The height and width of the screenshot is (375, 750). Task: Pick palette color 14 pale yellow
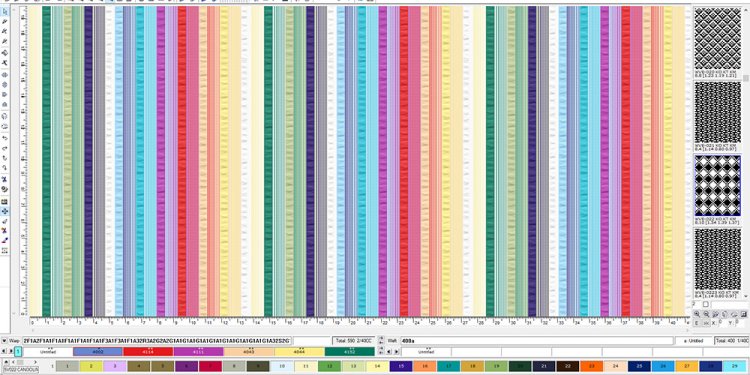(x=377, y=366)
